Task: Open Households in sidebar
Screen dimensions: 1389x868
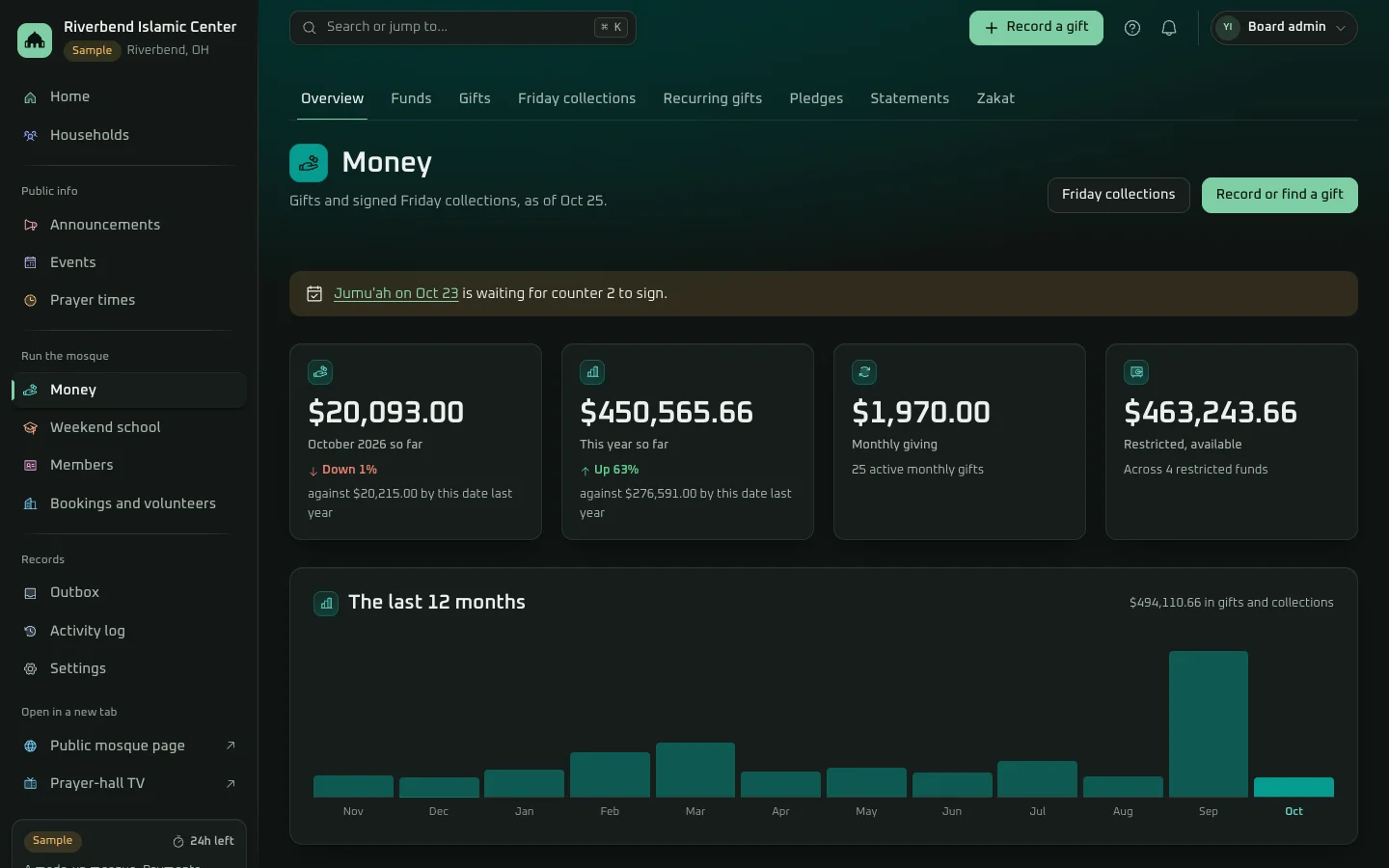Action: pyautogui.click(x=129, y=135)
